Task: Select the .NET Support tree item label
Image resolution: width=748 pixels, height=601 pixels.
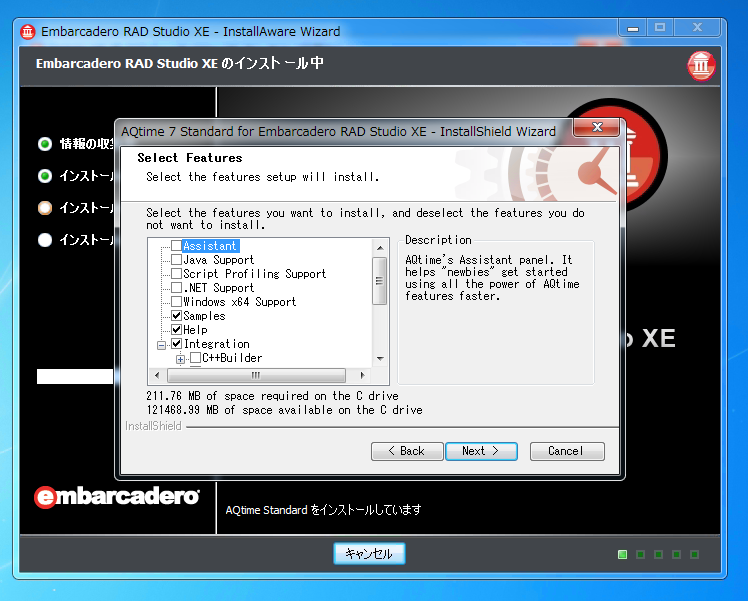Action: tap(218, 288)
